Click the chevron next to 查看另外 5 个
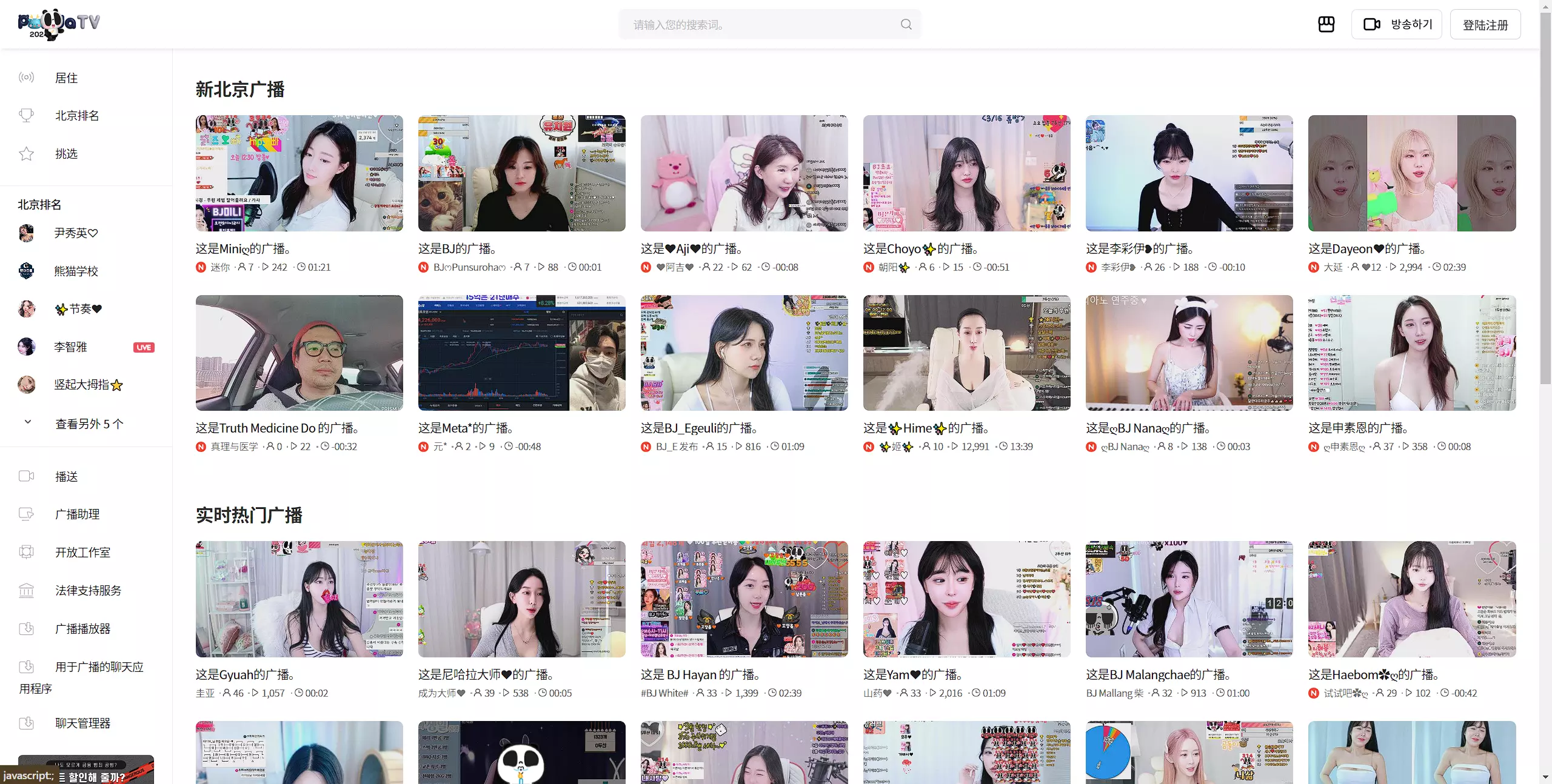The height and width of the screenshot is (784, 1552). 27,422
